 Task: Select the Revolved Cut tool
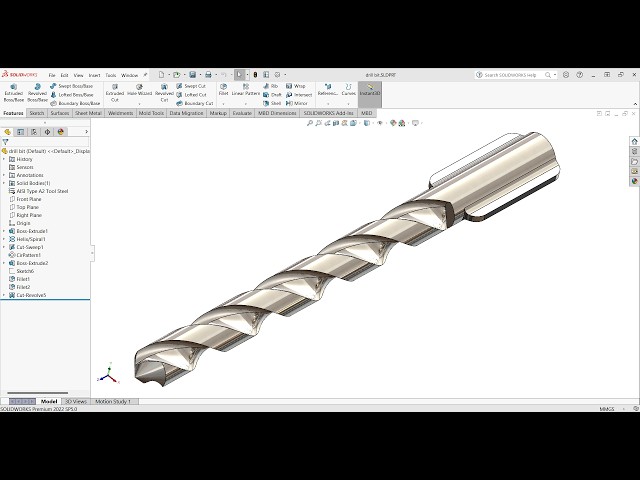(x=164, y=93)
